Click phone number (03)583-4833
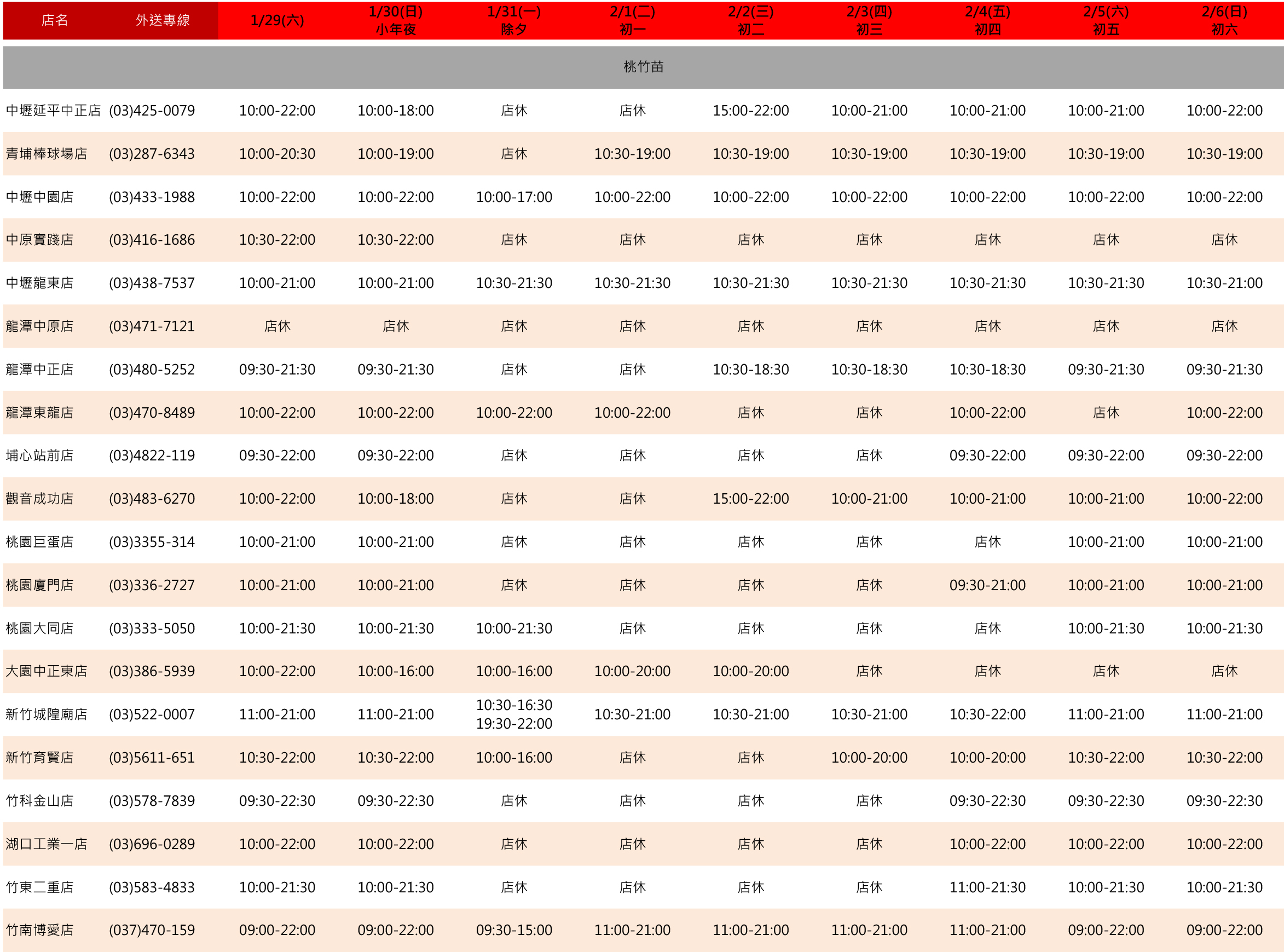 (x=152, y=887)
